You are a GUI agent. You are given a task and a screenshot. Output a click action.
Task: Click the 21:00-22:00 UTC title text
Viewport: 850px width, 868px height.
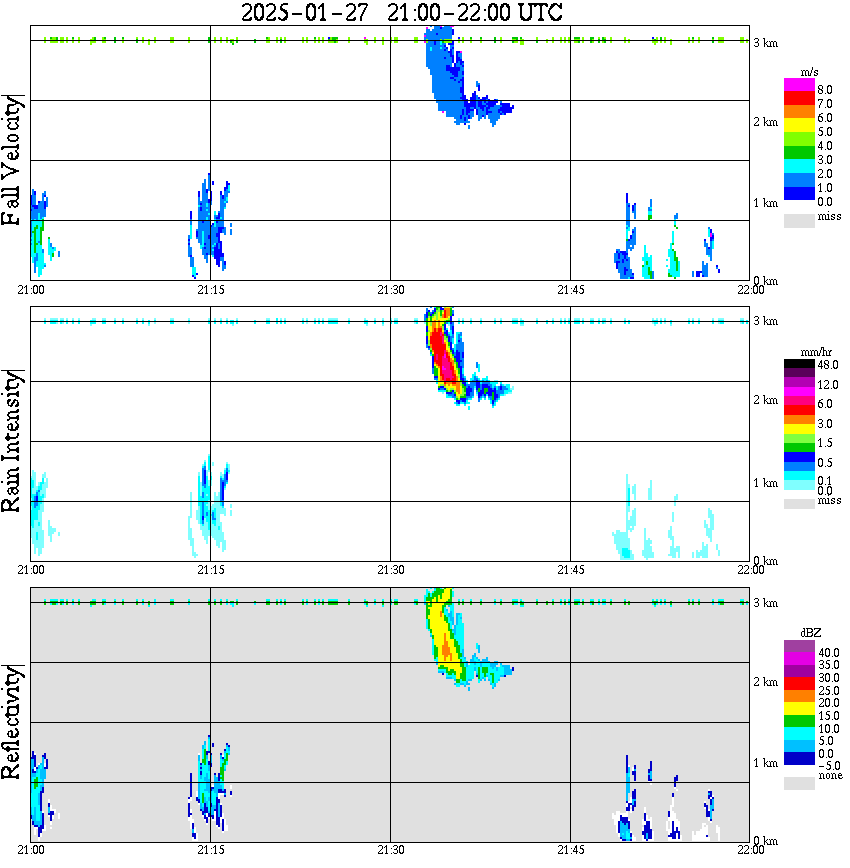475,12
